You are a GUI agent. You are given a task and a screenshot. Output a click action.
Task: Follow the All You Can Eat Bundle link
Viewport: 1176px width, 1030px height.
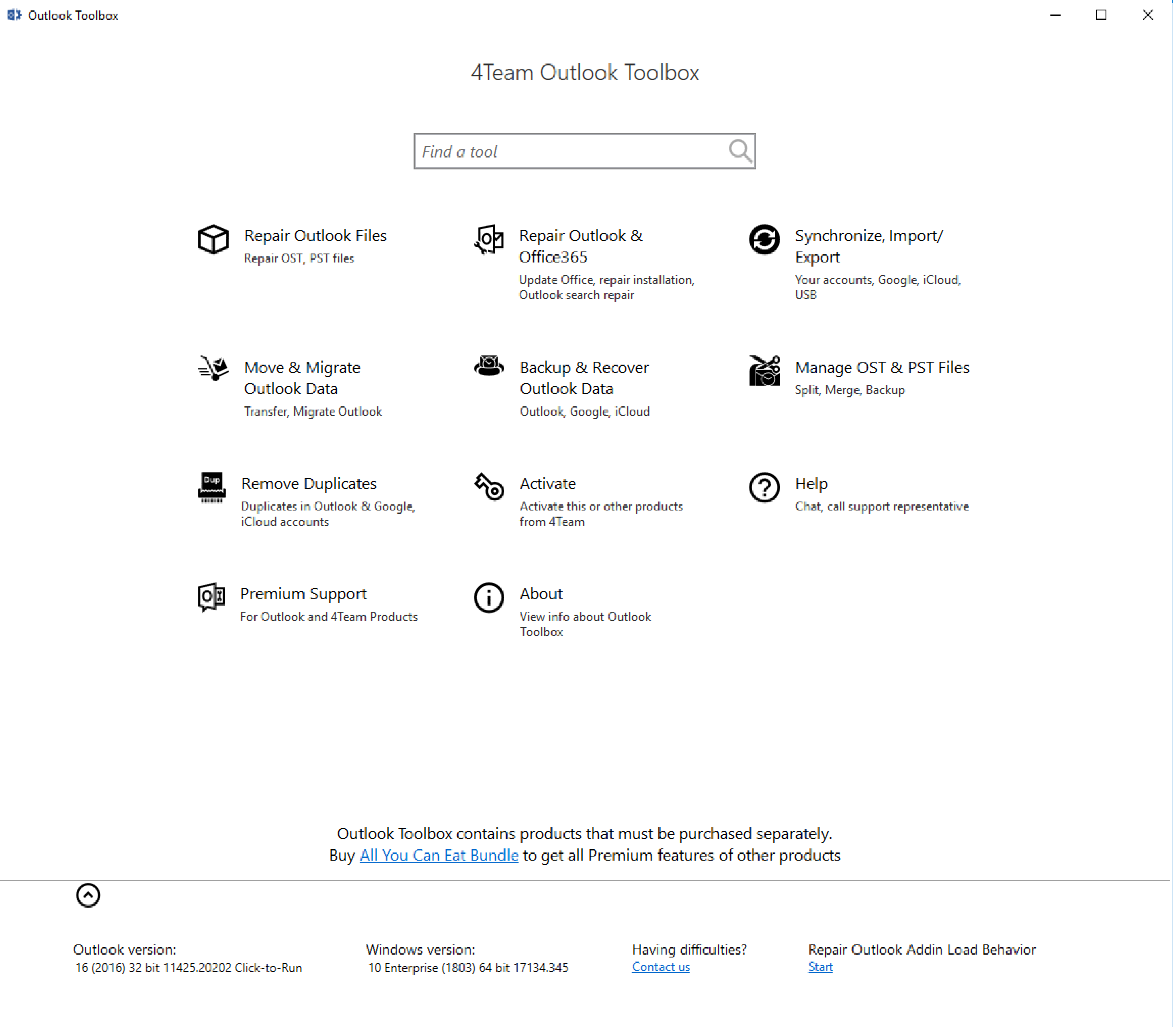coord(438,855)
